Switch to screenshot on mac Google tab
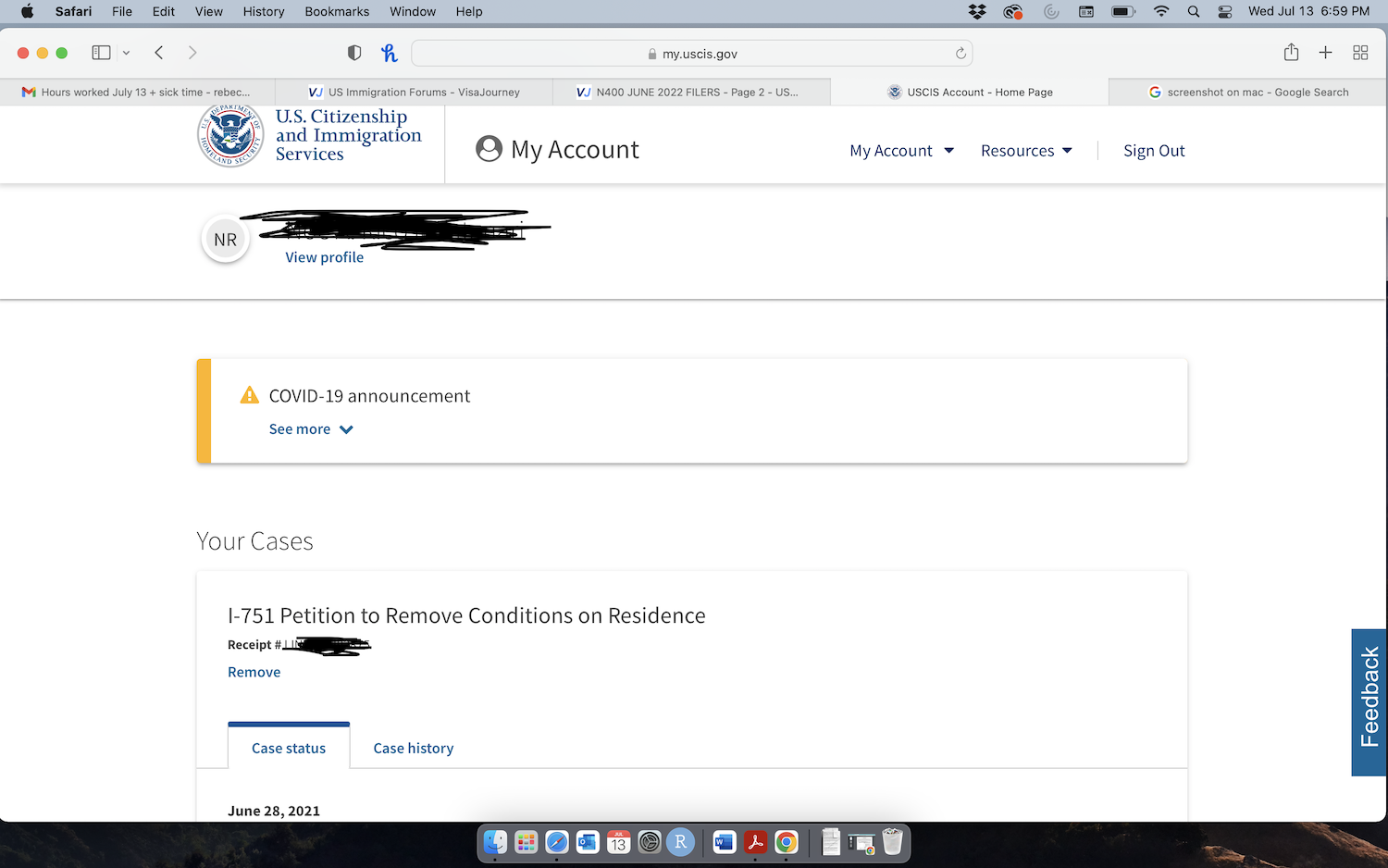1388x868 pixels. tap(1248, 92)
